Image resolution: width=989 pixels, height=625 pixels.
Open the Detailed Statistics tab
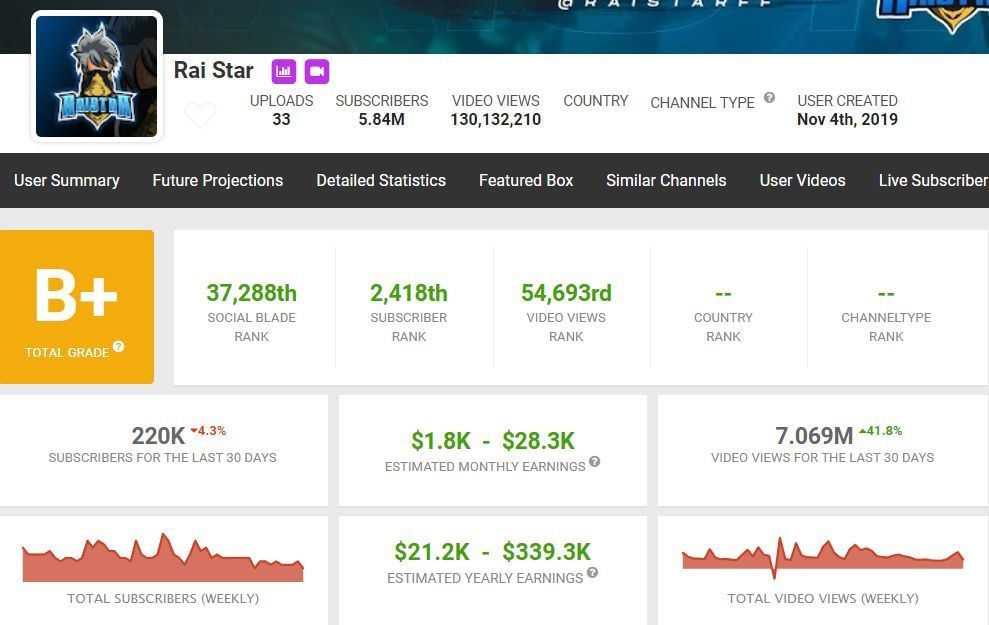point(381,180)
